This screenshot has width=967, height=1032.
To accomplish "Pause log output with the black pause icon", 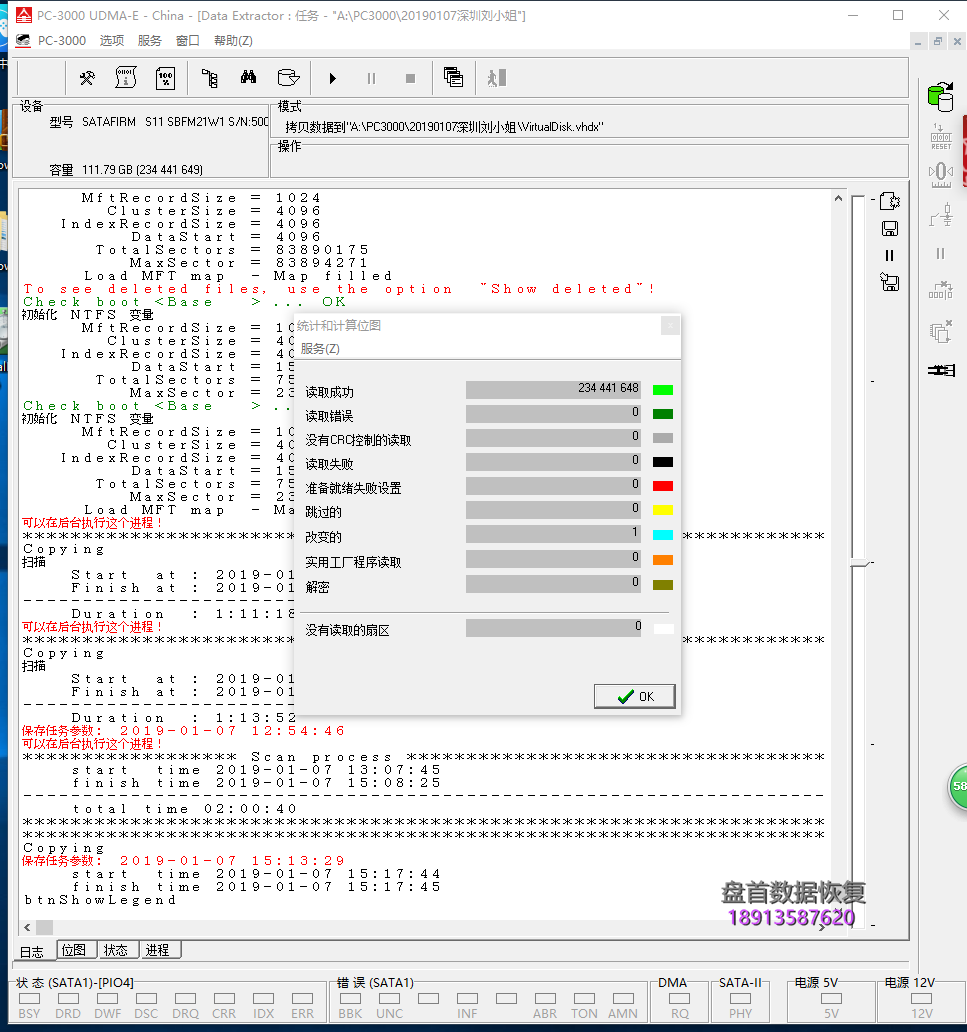I will (x=889, y=255).
